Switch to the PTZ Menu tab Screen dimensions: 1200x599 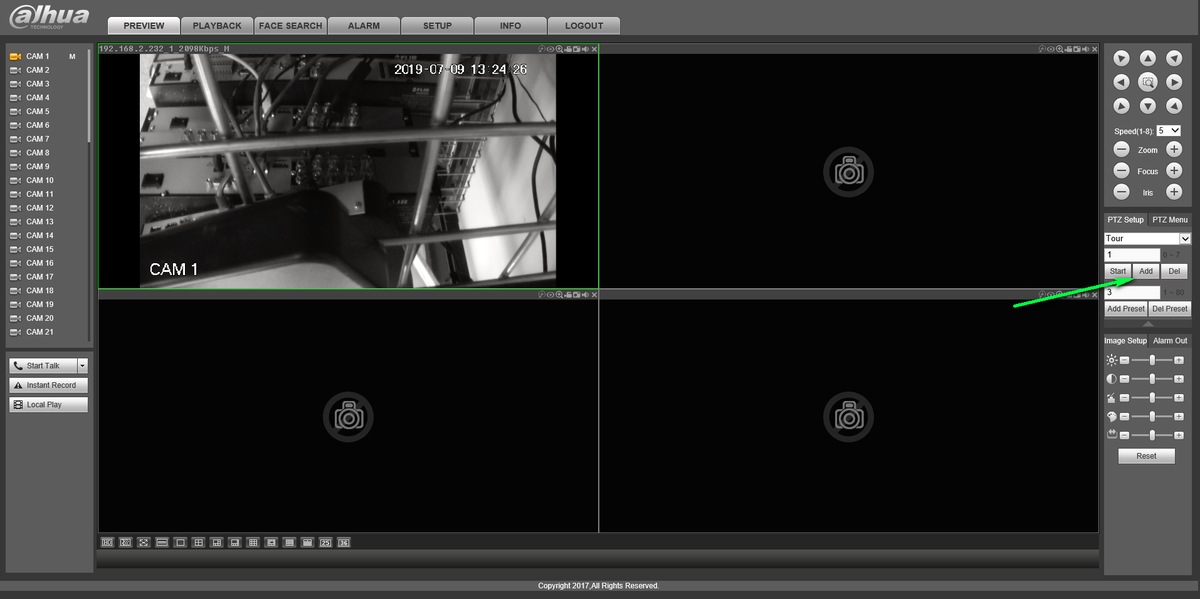[x=1169, y=219]
